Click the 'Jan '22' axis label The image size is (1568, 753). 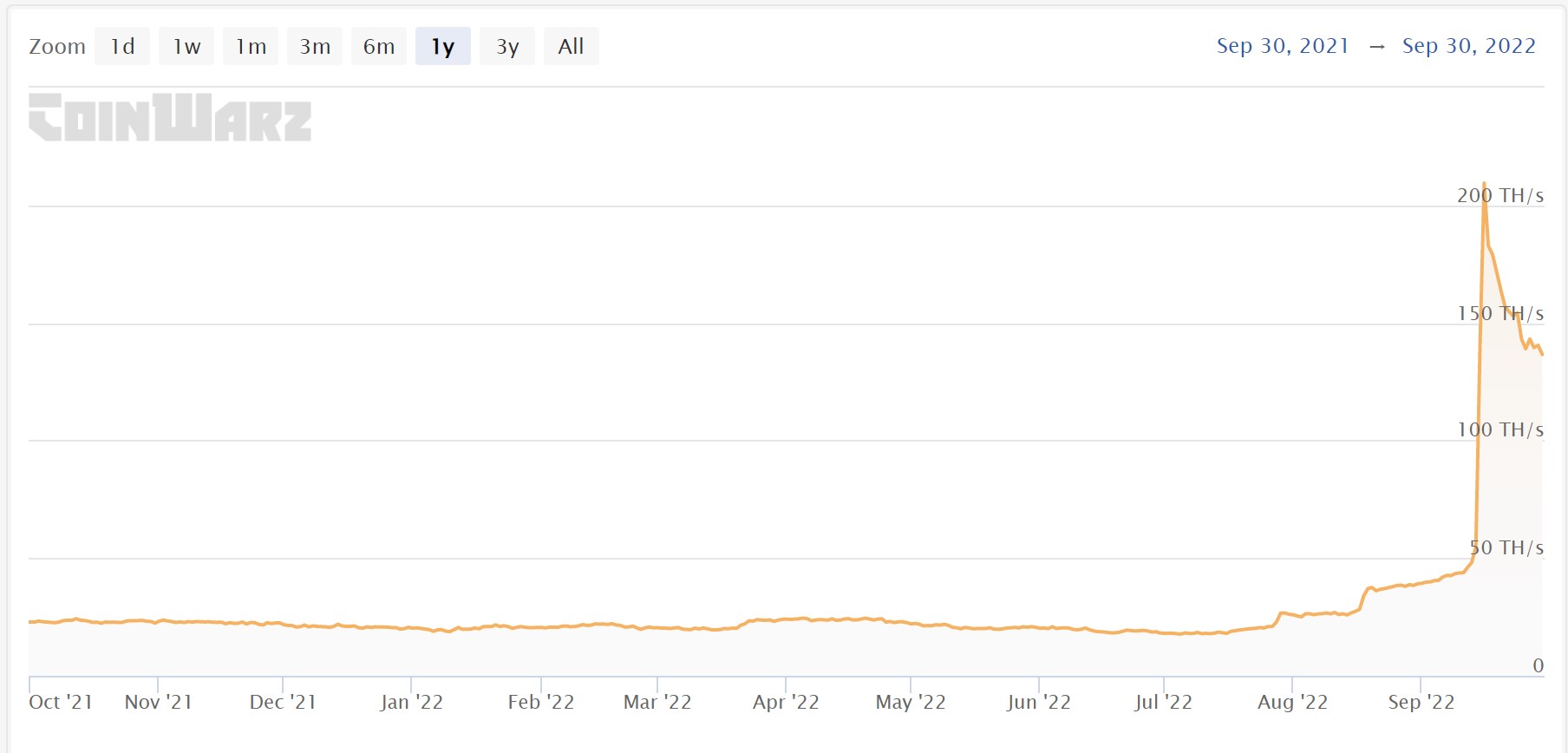pos(411,702)
